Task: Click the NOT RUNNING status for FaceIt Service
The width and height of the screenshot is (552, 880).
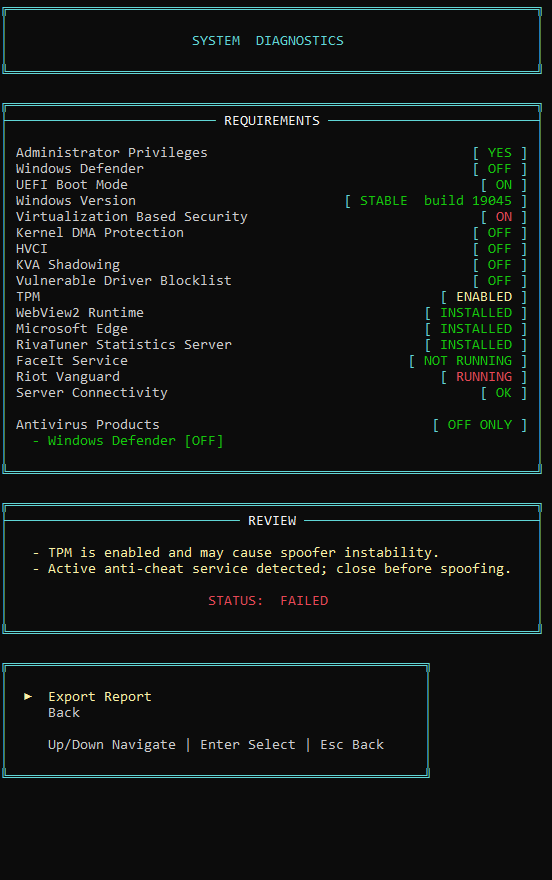Action: (x=467, y=360)
